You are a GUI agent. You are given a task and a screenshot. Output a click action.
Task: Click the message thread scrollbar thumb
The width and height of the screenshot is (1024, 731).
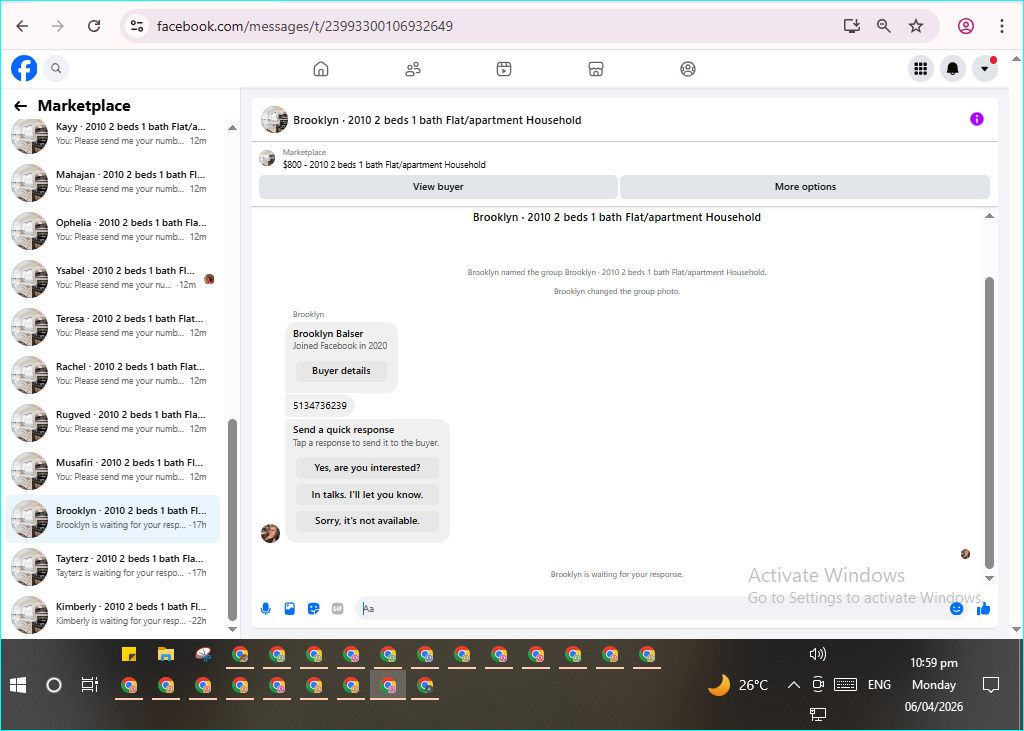pos(989,423)
